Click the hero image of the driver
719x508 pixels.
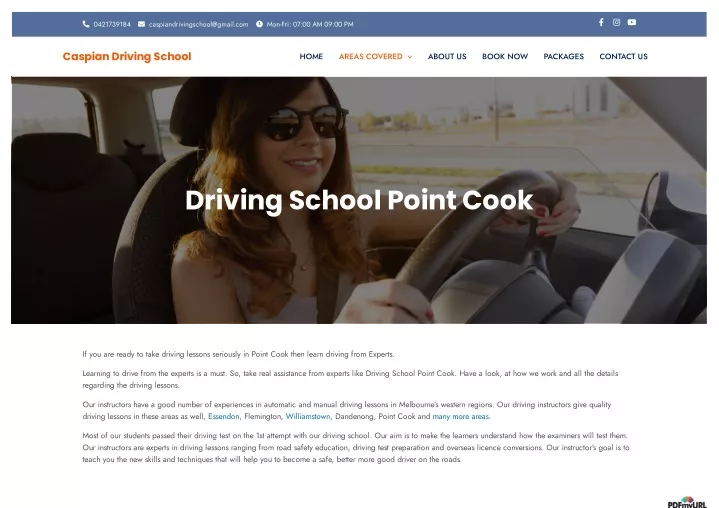coord(359,200)
